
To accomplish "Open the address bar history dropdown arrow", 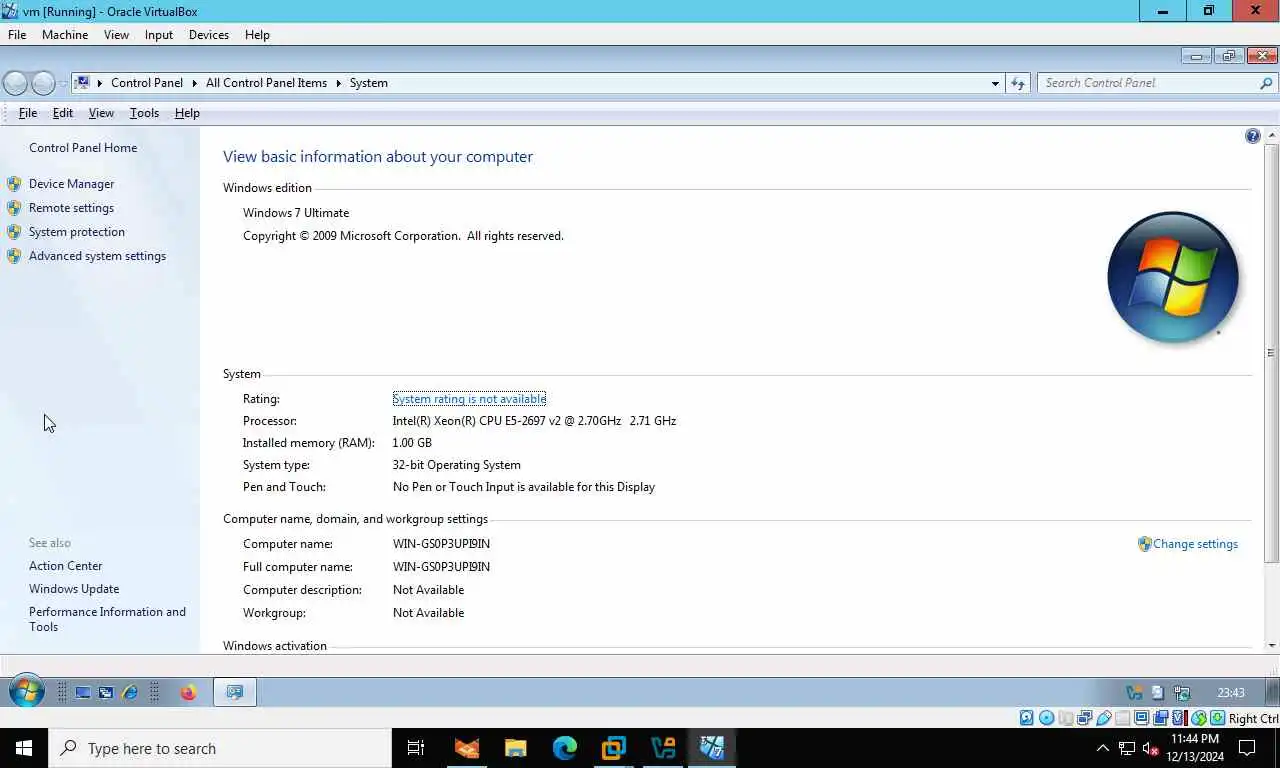I will (995, 83).
